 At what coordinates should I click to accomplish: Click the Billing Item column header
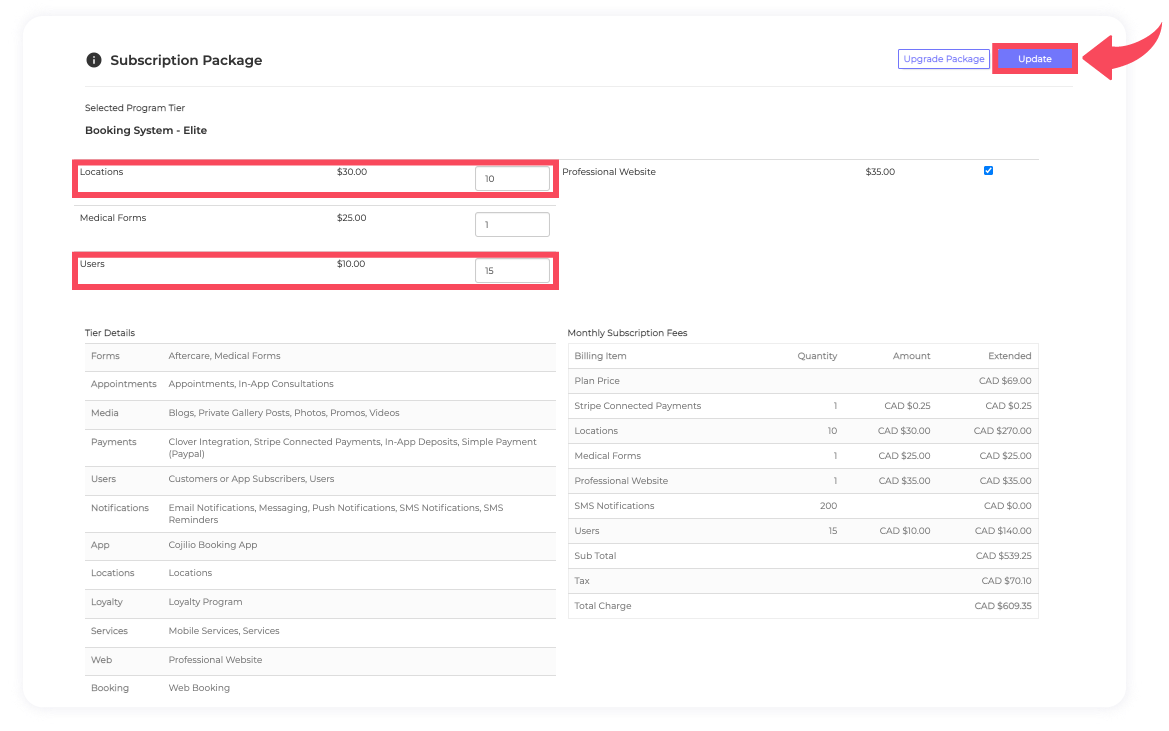pyautogui.click(x=601, y=356)
